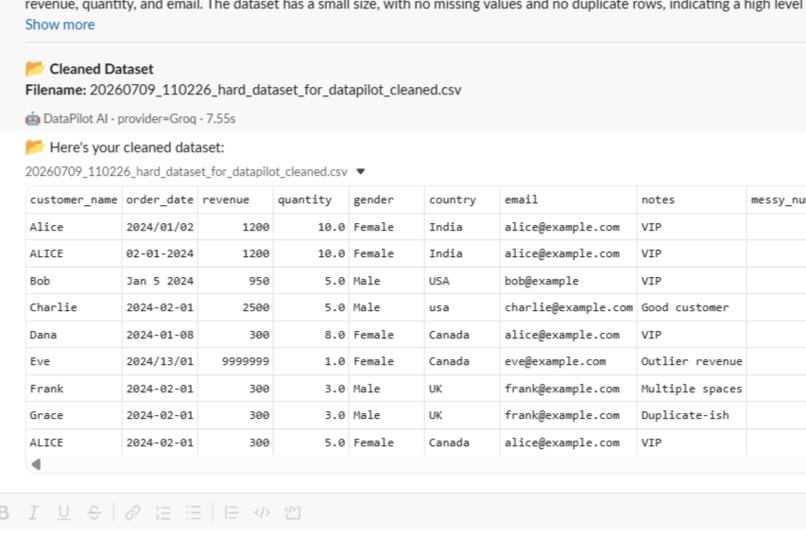The image size is (806, 537).
Task: Click the 8.0 quantity cell
Action: [312, 335]
